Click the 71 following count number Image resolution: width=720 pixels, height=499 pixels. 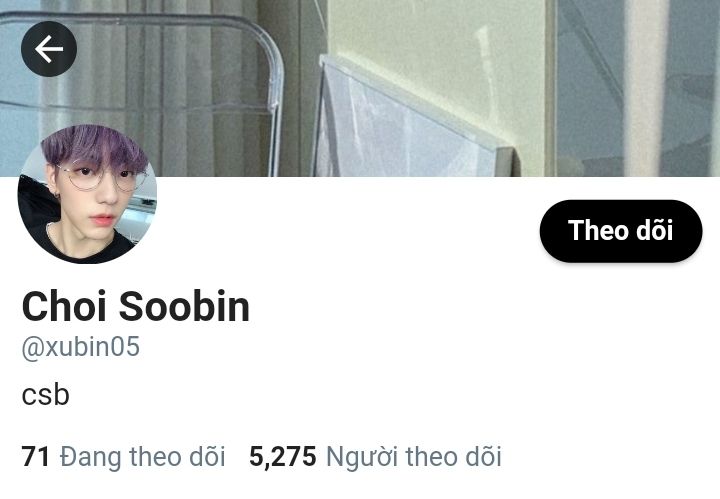[x=35, y=457]
